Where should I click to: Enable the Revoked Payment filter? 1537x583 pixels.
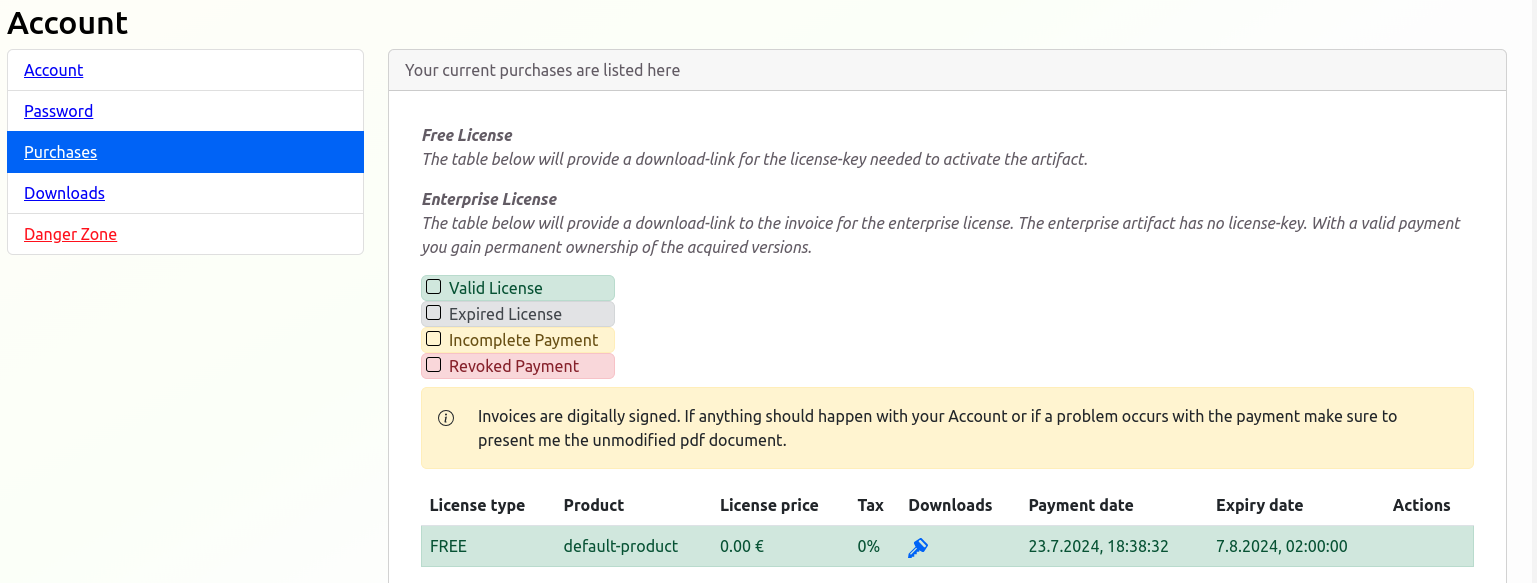pyautogui.click(x=433, y=365)
